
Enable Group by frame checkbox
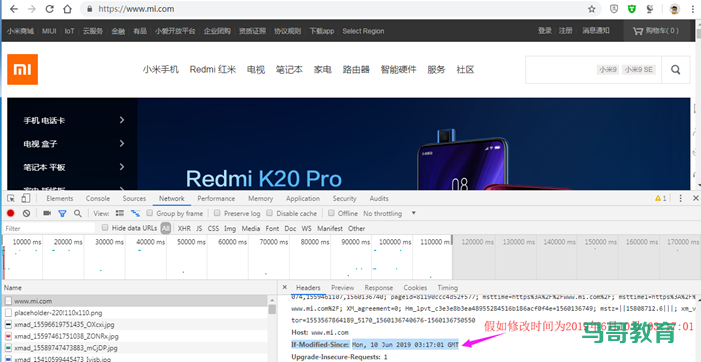(150, 213)
